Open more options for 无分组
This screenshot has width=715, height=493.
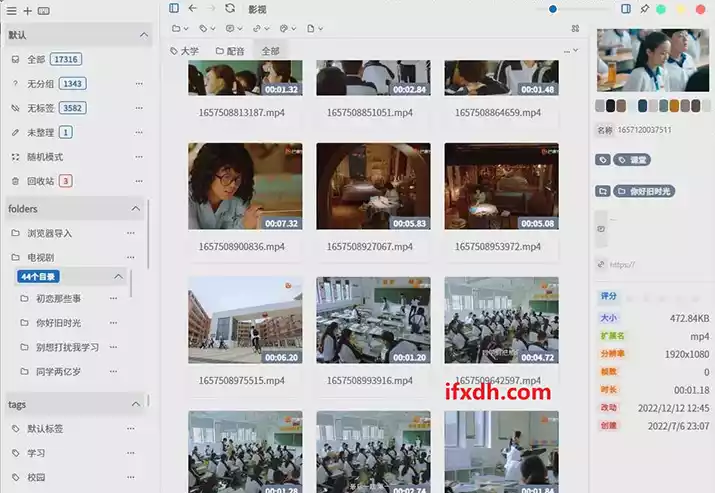coord(139,84)
